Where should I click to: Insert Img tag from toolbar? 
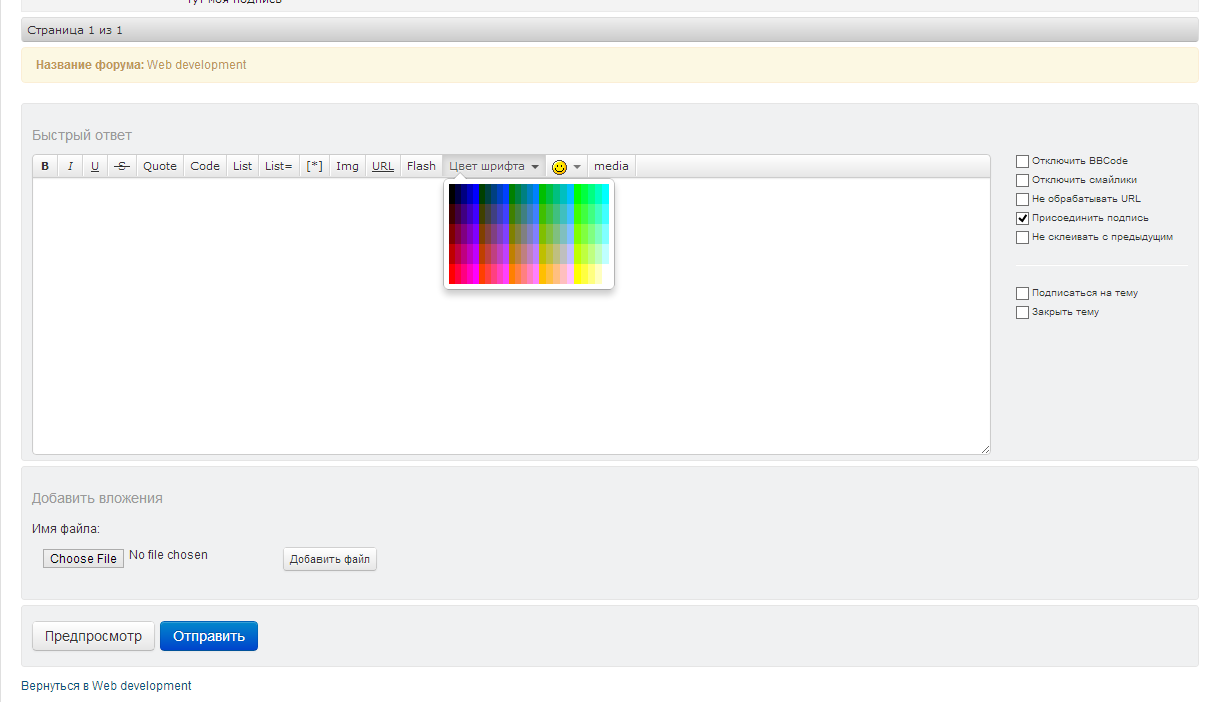(x=347, y=166)
